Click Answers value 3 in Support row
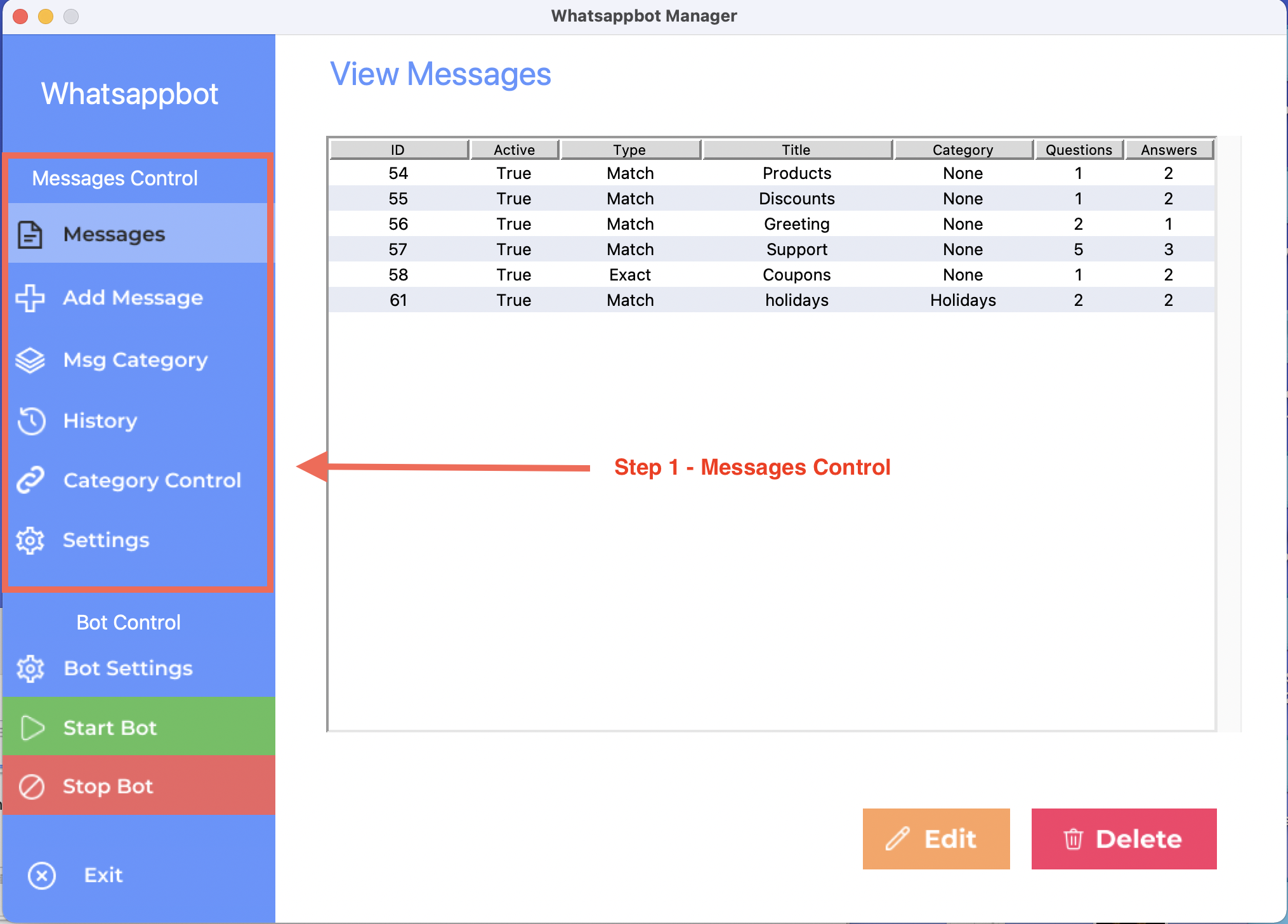 pyautogui.click(x=1169, y=249)
